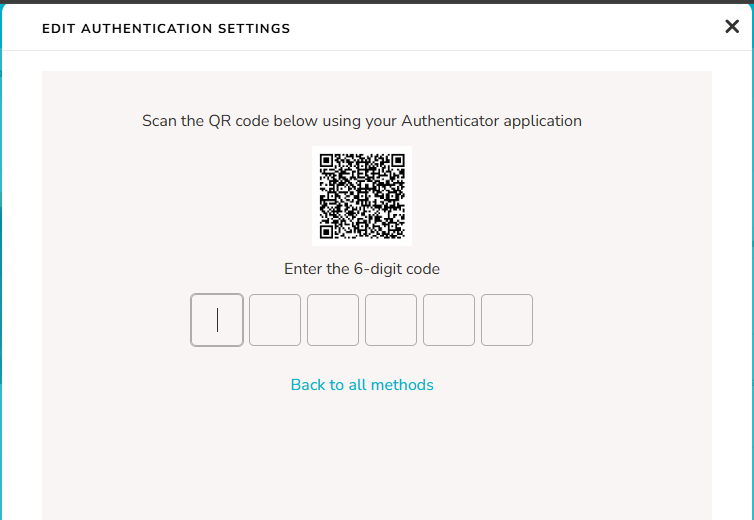Select the second digit code box
754x520 pixels.
[x=275, y=320]
